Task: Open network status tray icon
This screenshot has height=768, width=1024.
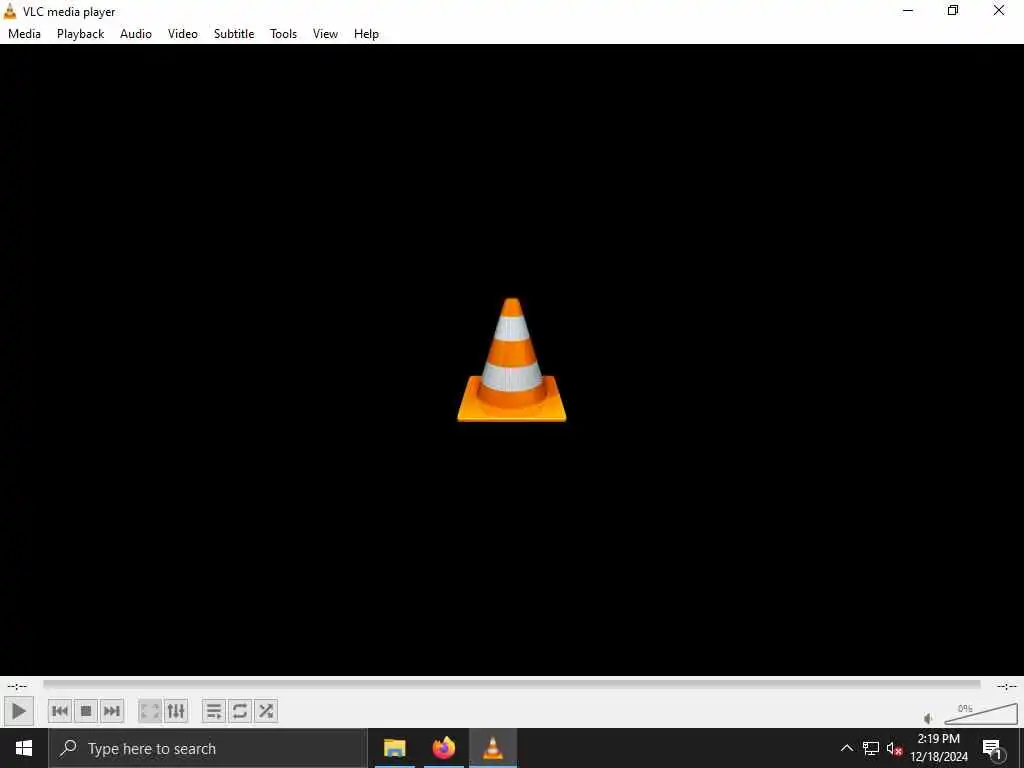Action: pyautogui.click(x=871, y=748)
